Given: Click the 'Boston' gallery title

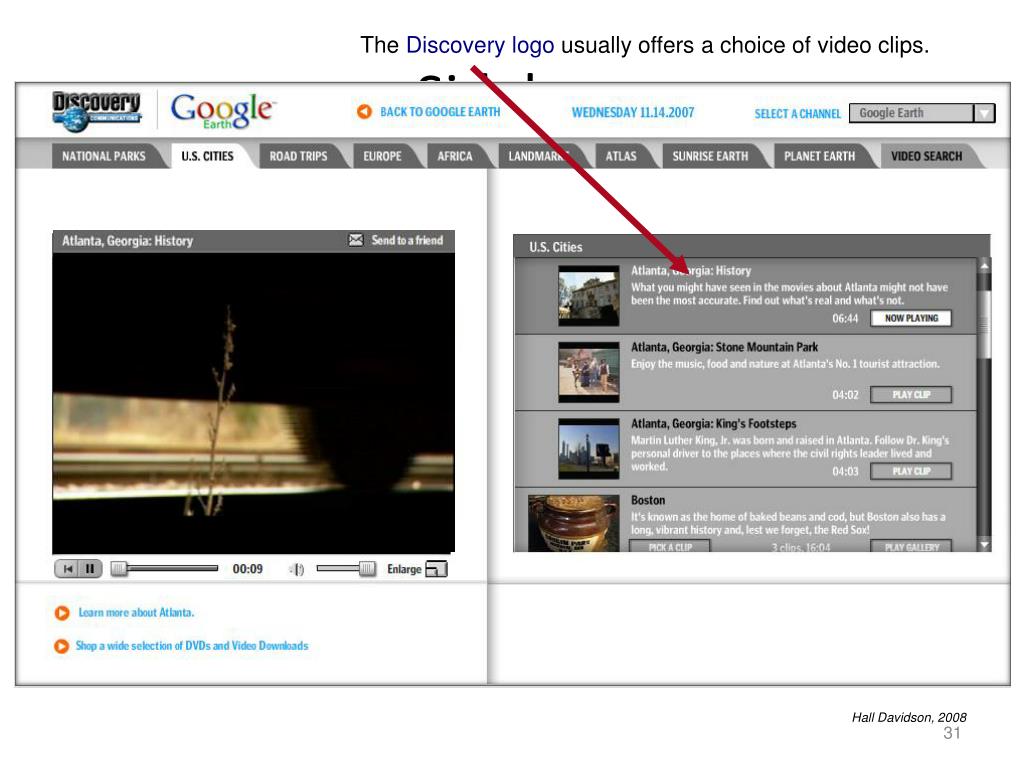Looking at the screenshot, I should click(648, 500).
